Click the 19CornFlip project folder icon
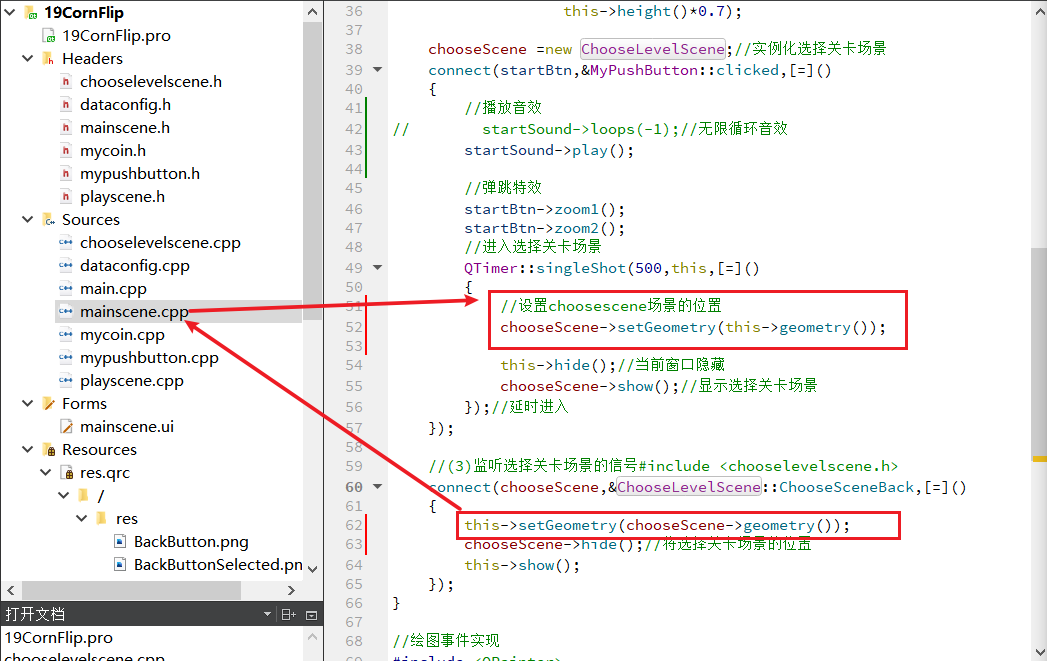 tap(31, 13)
